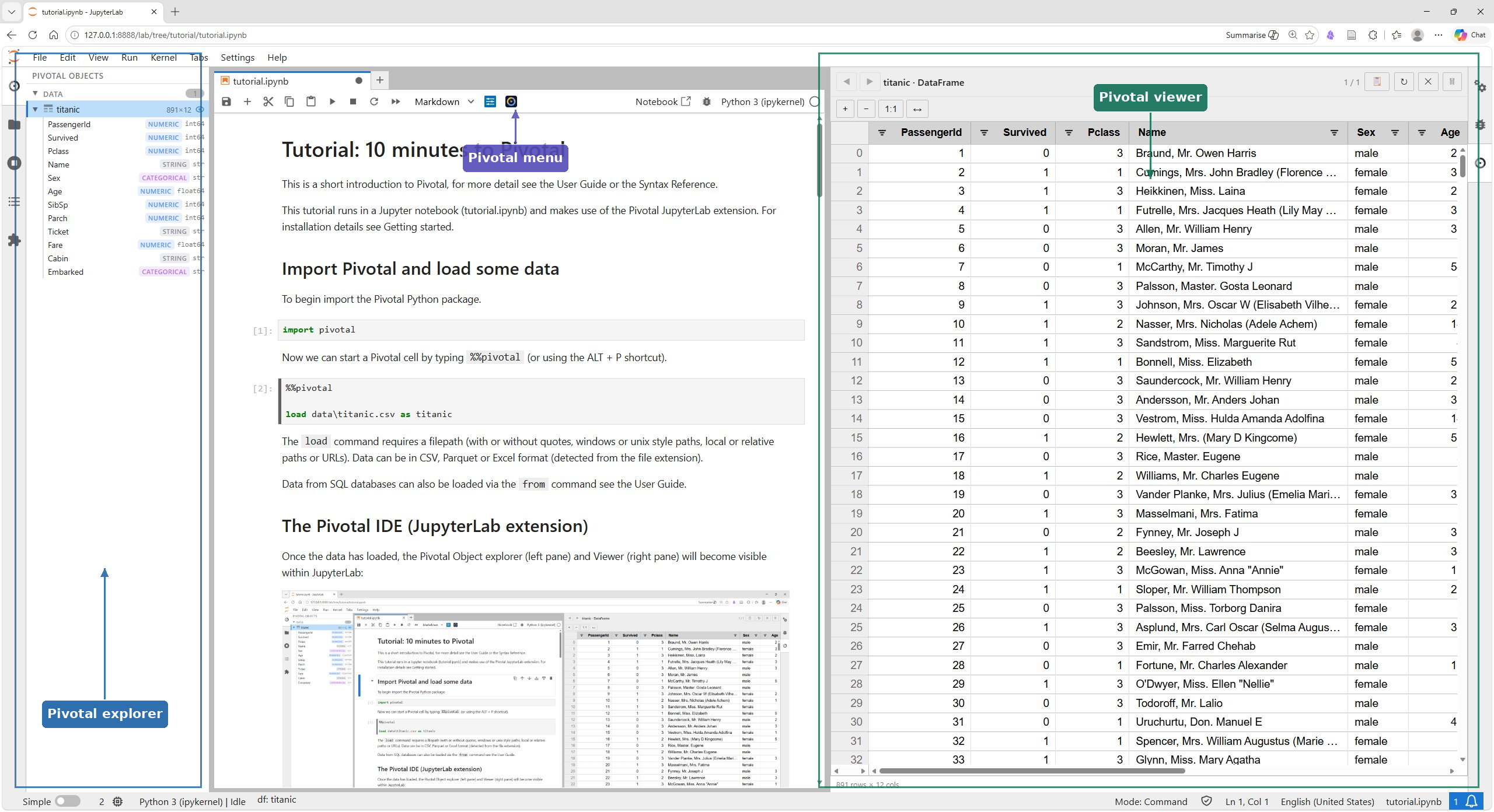Zoom out the viewer with minus button
The height and width of the screenshot is (812, 1494).
pyautogui.click(x=866, y=108)
